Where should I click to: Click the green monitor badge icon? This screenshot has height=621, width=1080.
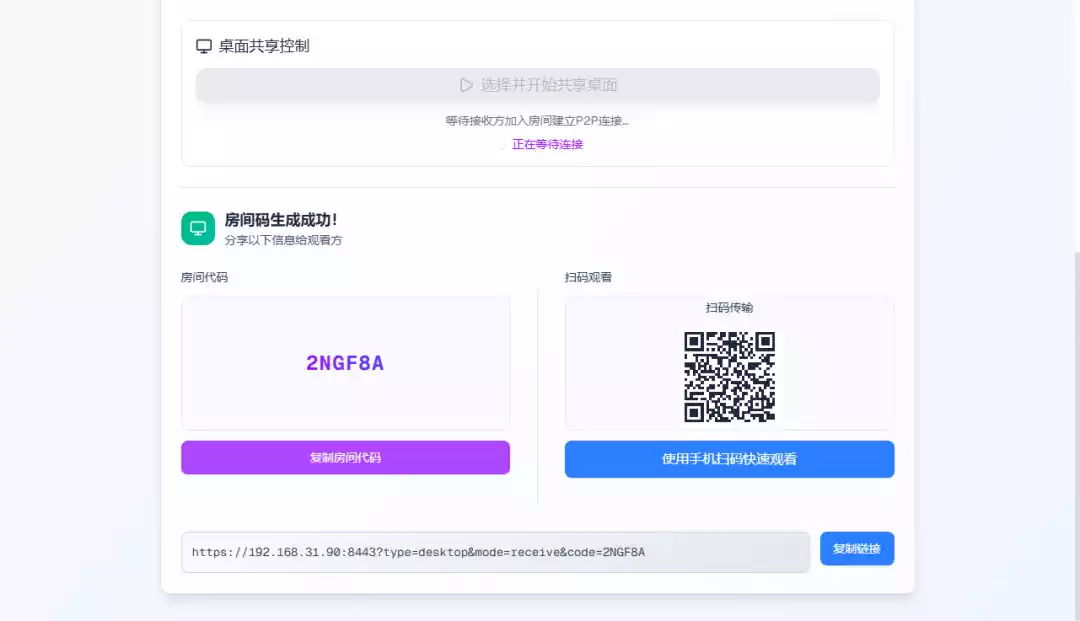click(x=198, y=228)
